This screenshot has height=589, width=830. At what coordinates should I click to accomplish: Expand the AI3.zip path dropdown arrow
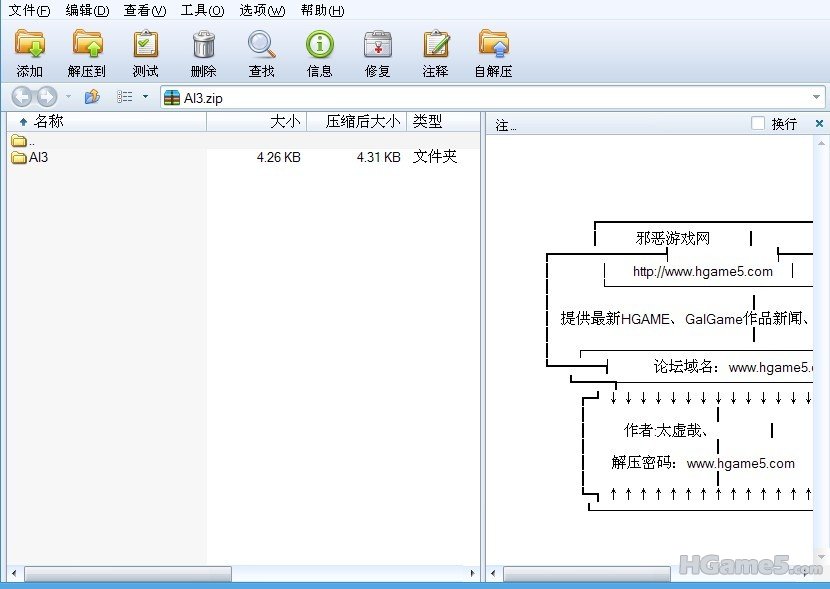tap(816, 97)
